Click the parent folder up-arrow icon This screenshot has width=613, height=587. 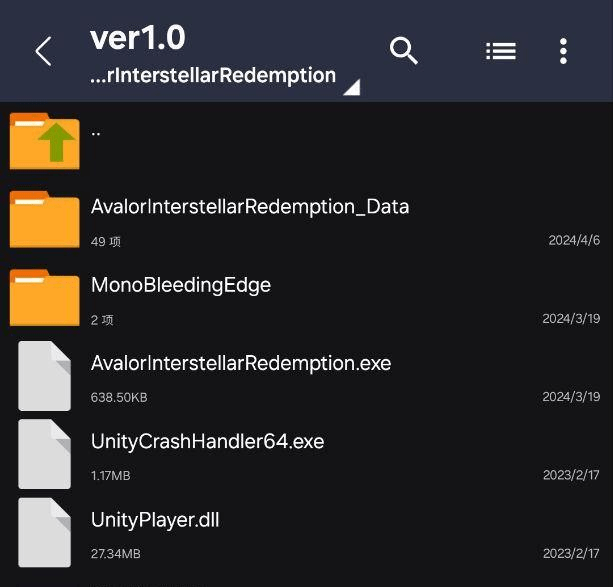pos(45,141)
